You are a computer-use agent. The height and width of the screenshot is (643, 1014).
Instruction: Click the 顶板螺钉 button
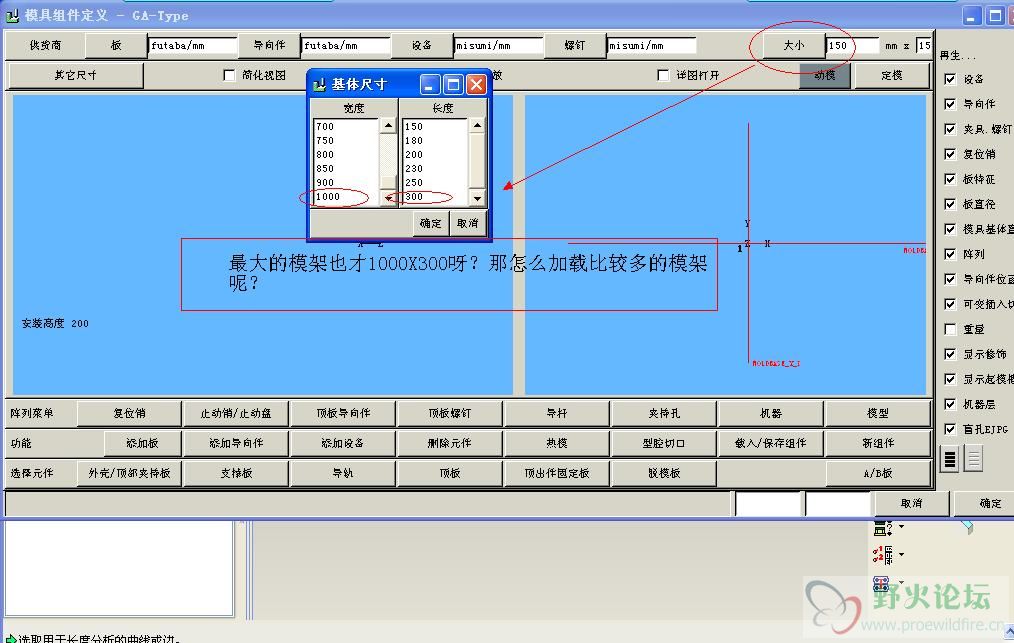pyautogui.click(x=450, y=413)
